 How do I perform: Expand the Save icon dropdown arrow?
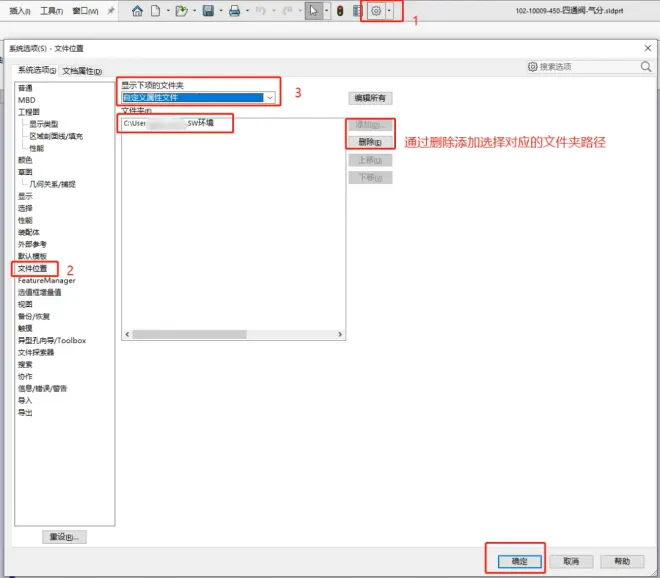click(219, 11)
